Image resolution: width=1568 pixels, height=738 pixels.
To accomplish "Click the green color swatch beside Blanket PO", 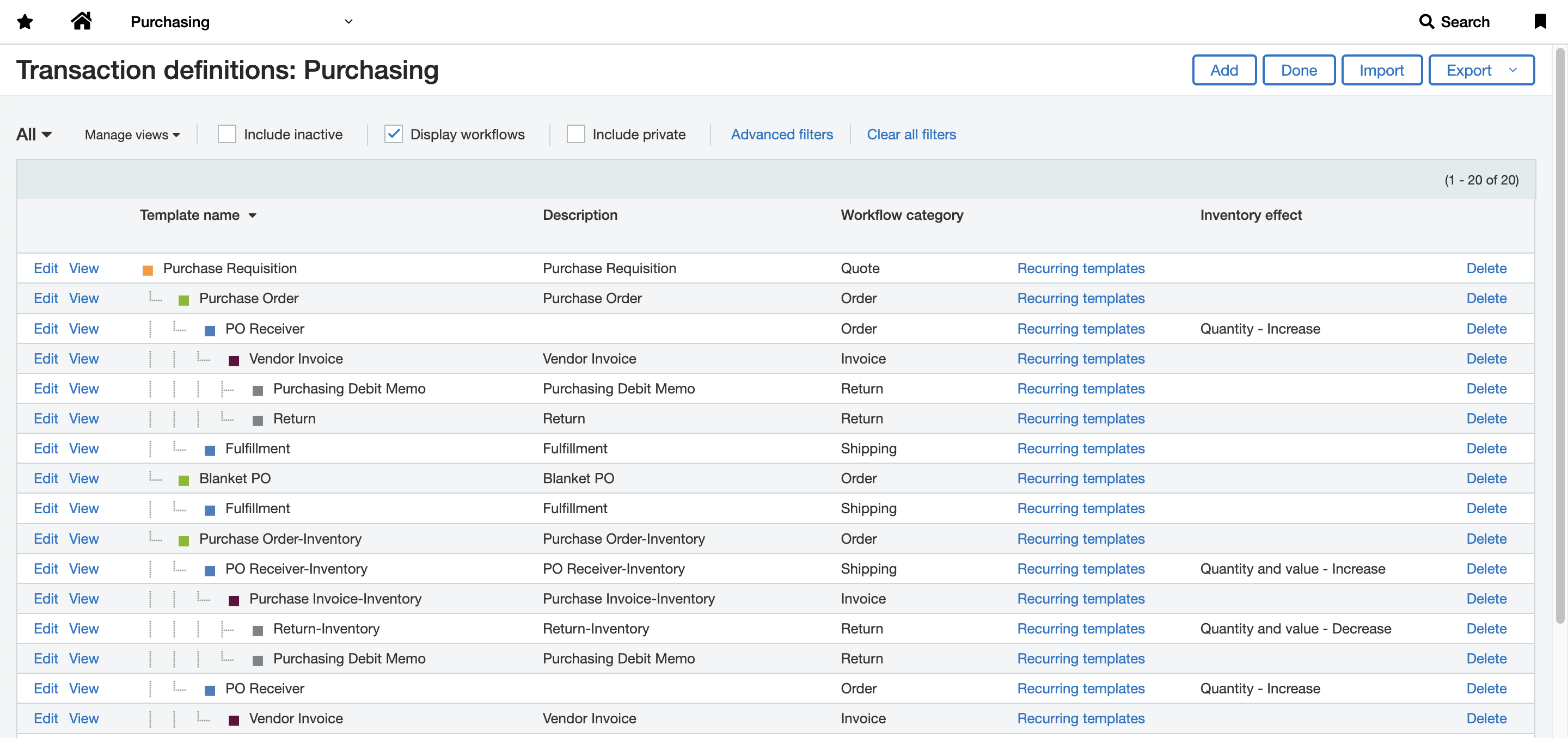I will click(x=183, y=479).
